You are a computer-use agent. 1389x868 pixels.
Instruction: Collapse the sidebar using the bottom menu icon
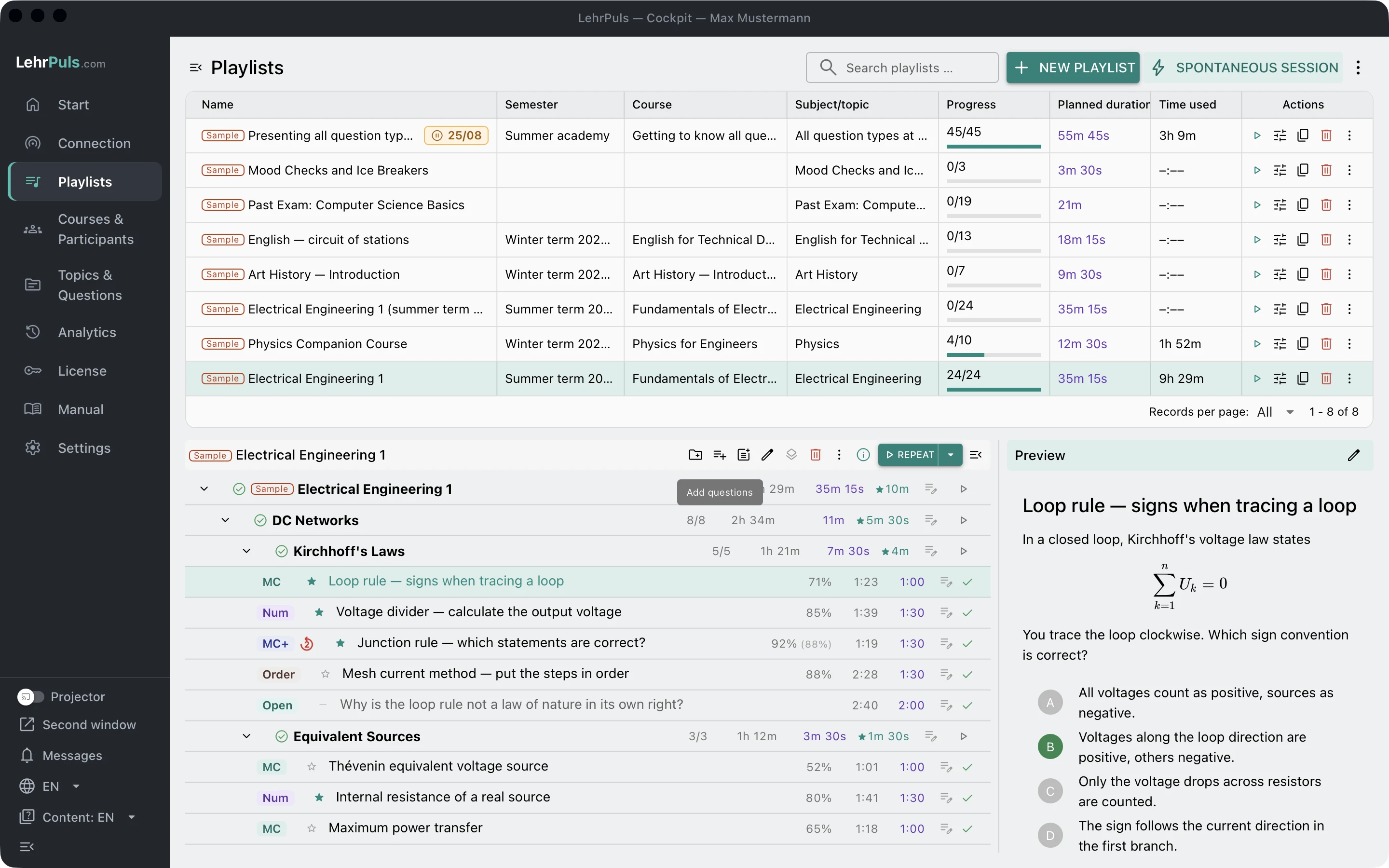pos(27,846)
